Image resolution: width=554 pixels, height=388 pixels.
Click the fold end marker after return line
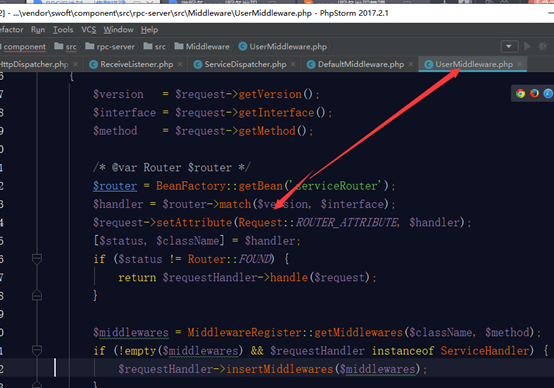point(37,295)
